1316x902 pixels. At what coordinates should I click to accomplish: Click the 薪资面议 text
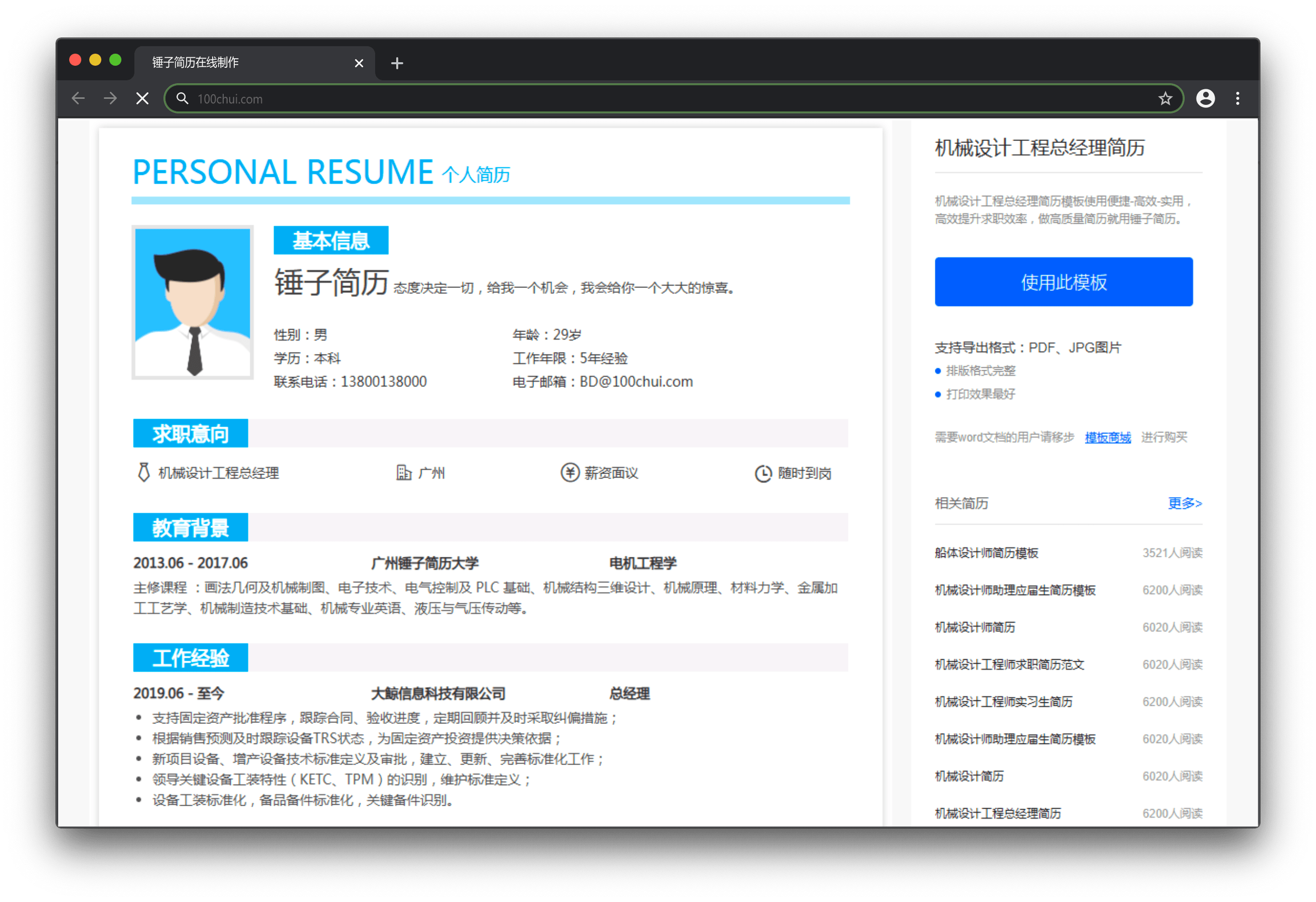click(611, 473)
